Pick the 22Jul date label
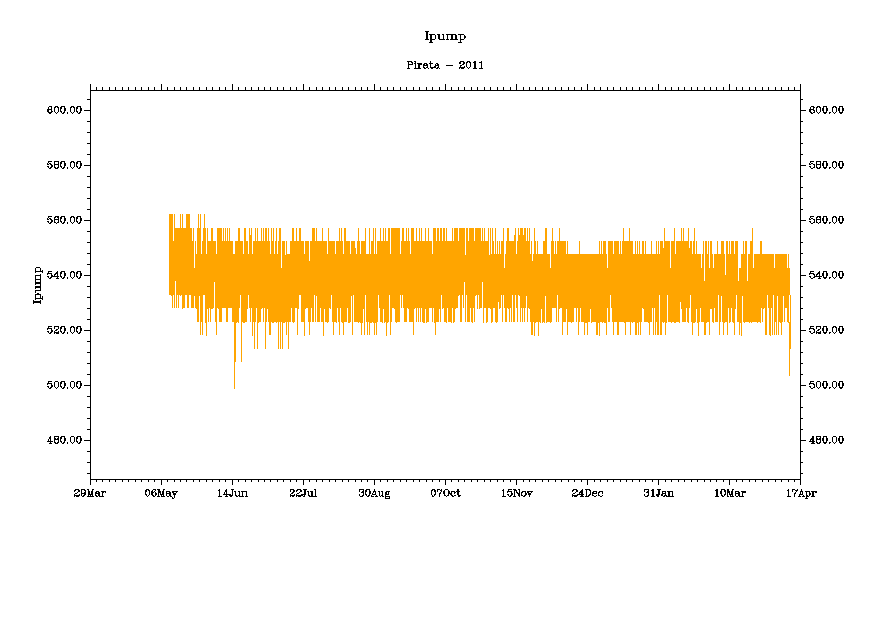This screenshot has height=630, width=891. point(303,493)
